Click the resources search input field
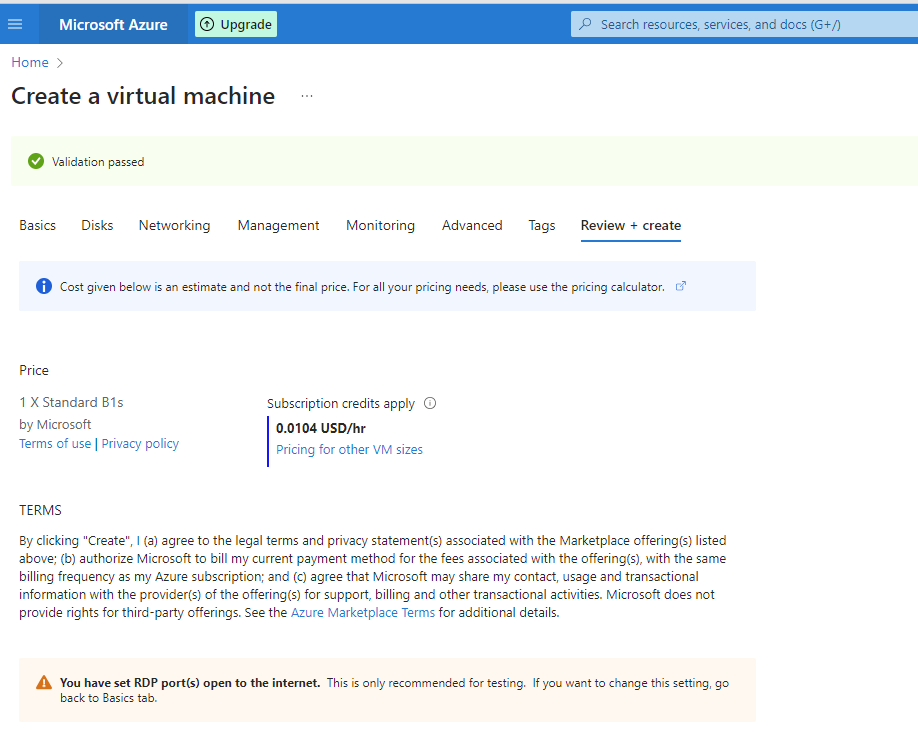The image size is (918, 746). coord(740,24)
